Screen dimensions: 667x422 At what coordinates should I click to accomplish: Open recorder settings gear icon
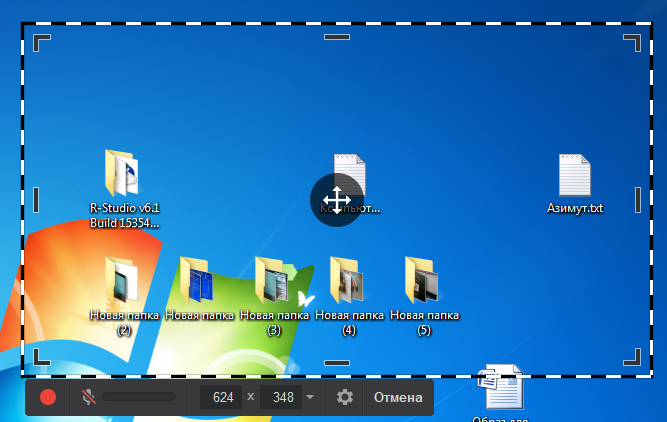(345, 397)
